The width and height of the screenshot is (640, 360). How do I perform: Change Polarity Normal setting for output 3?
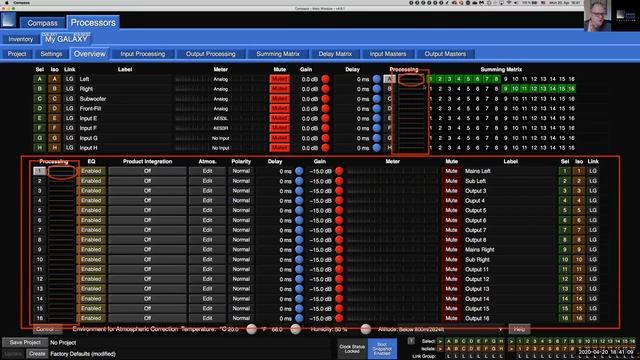[241, 191]
